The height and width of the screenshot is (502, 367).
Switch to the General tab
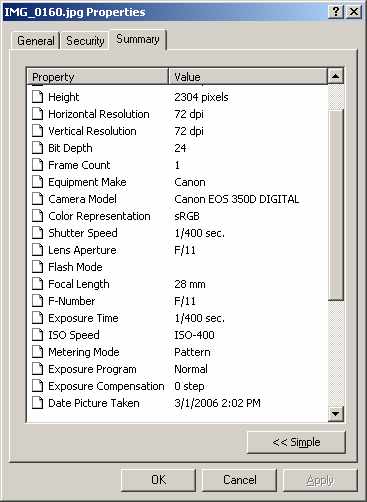tap(36, 41)
